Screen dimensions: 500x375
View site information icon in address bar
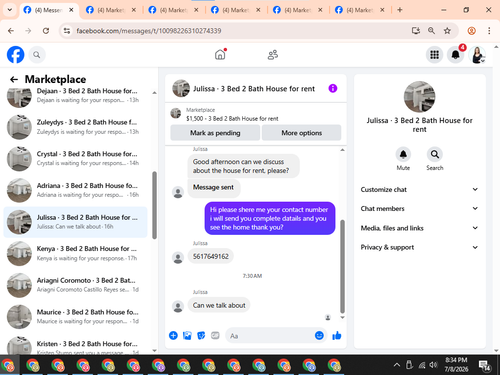click(x=67, y=31)
